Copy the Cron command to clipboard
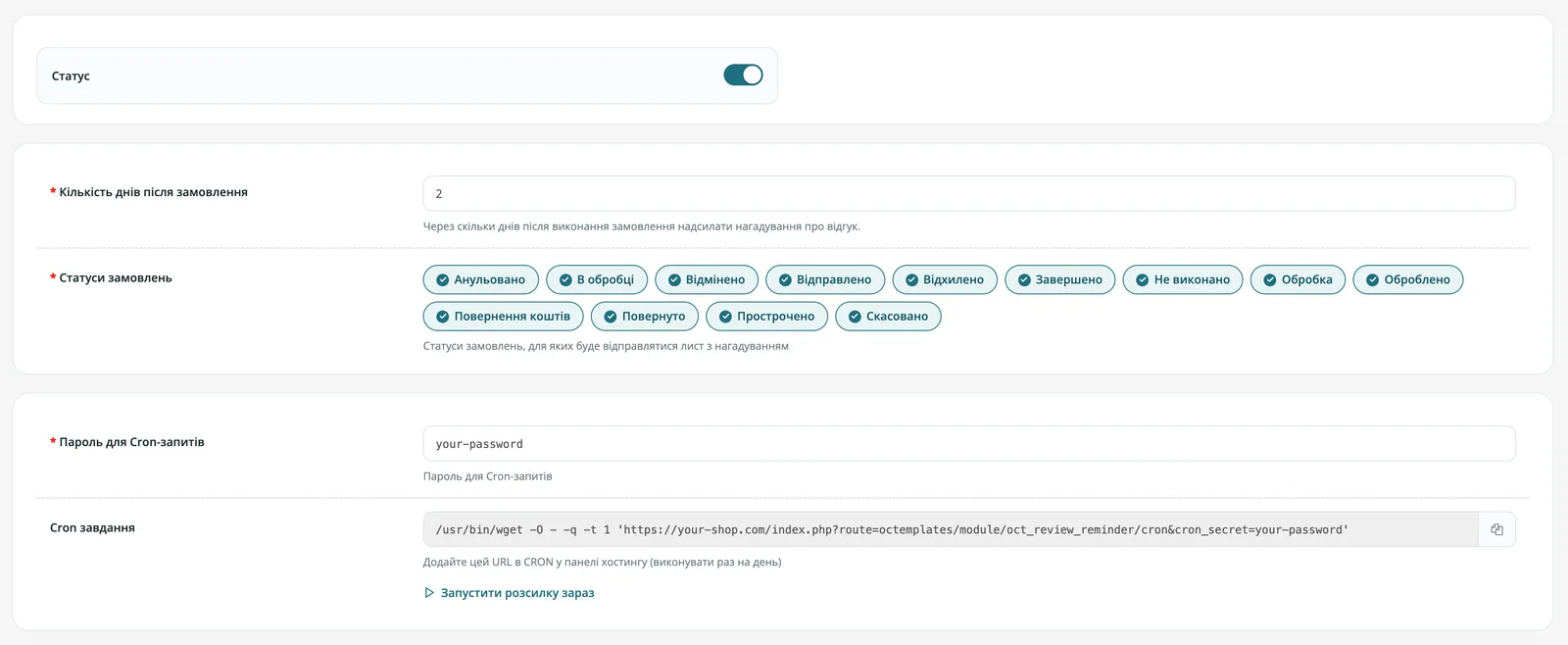 click(x=1496, y=529)
